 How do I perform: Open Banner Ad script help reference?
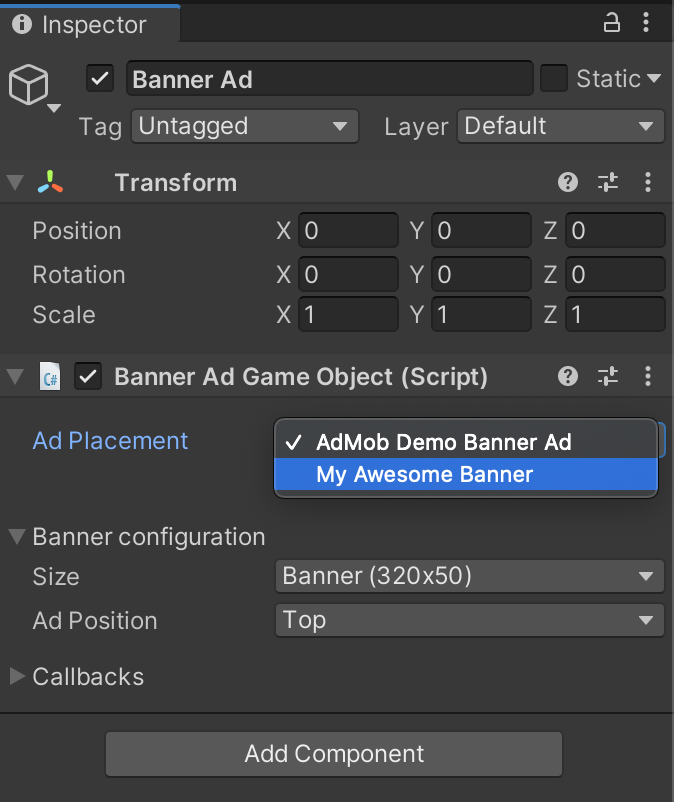click(568, 376)
